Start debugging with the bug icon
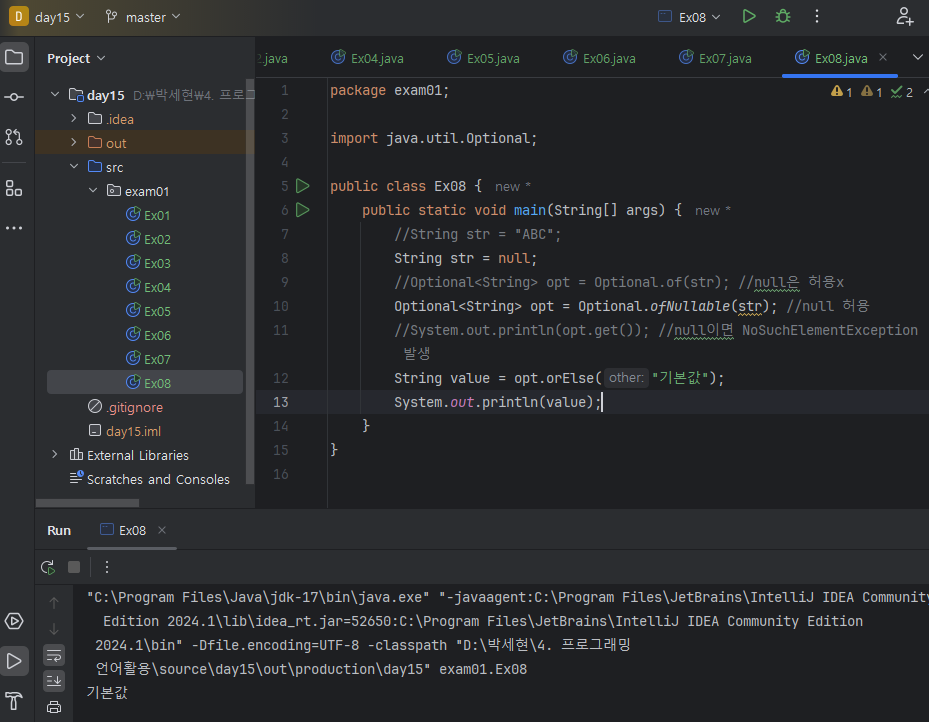This screenshot has height=722, width=929. click(783, 16)
